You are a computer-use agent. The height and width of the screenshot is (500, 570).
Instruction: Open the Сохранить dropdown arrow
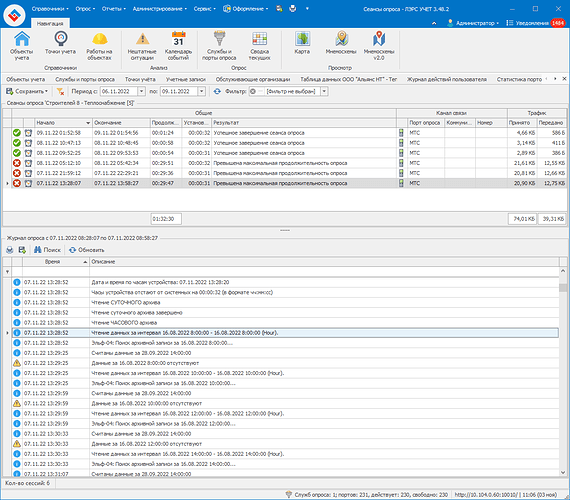click(47, 91)
